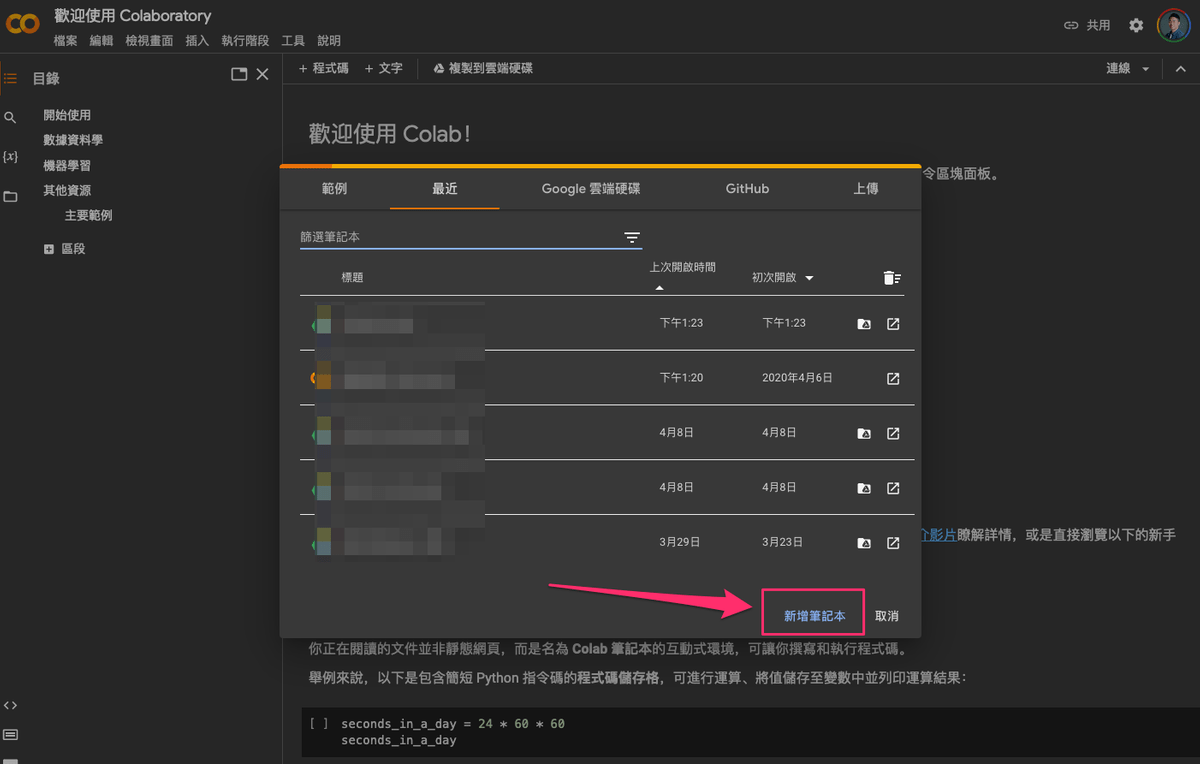The width and height of the screenshot is (1200, 764).
Task: Click the 連線 connect button
Action: pos(1118,69)
